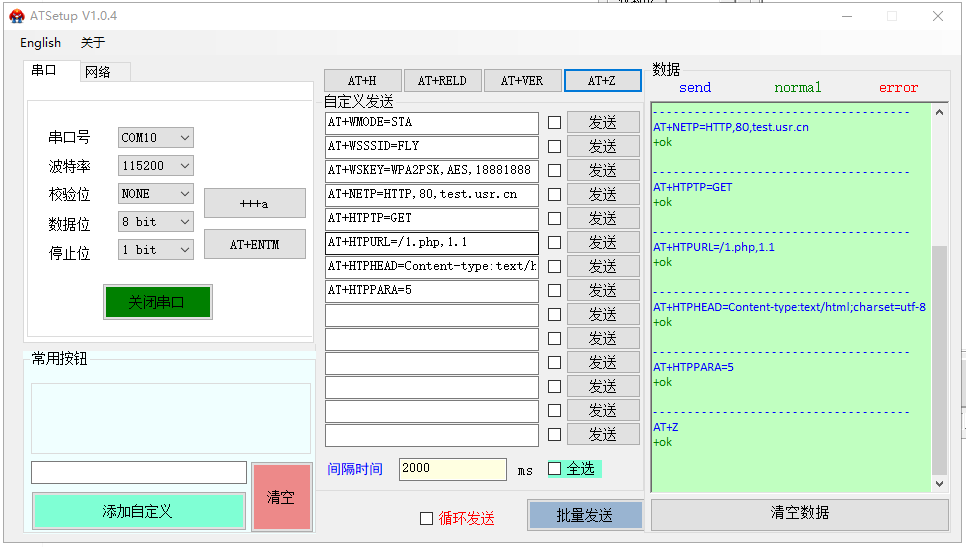The width and height of the screenshot is (966, 547).
Task: Click the +++a button
Action: pyautogui.click(x=254, y=203)
